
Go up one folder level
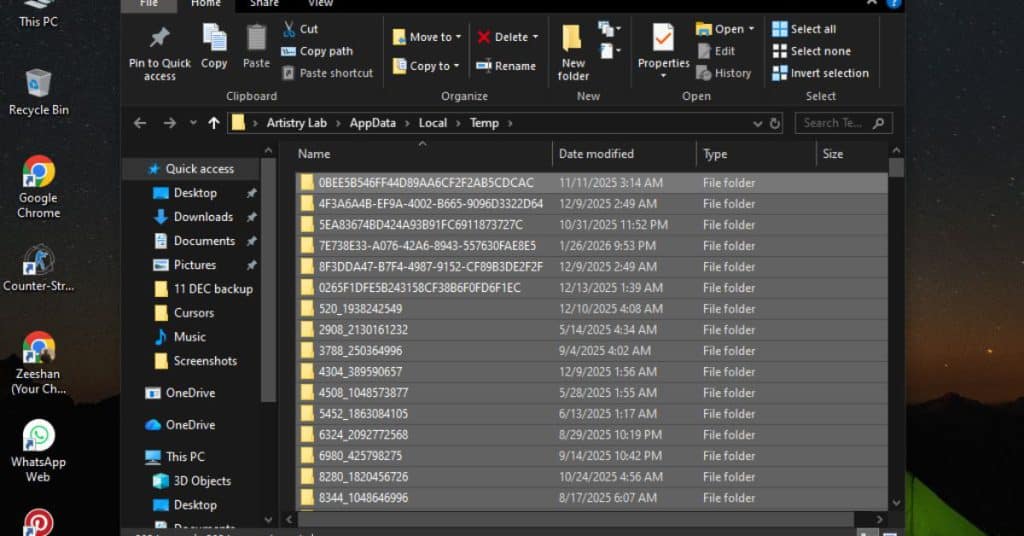[x=213, y=123]
